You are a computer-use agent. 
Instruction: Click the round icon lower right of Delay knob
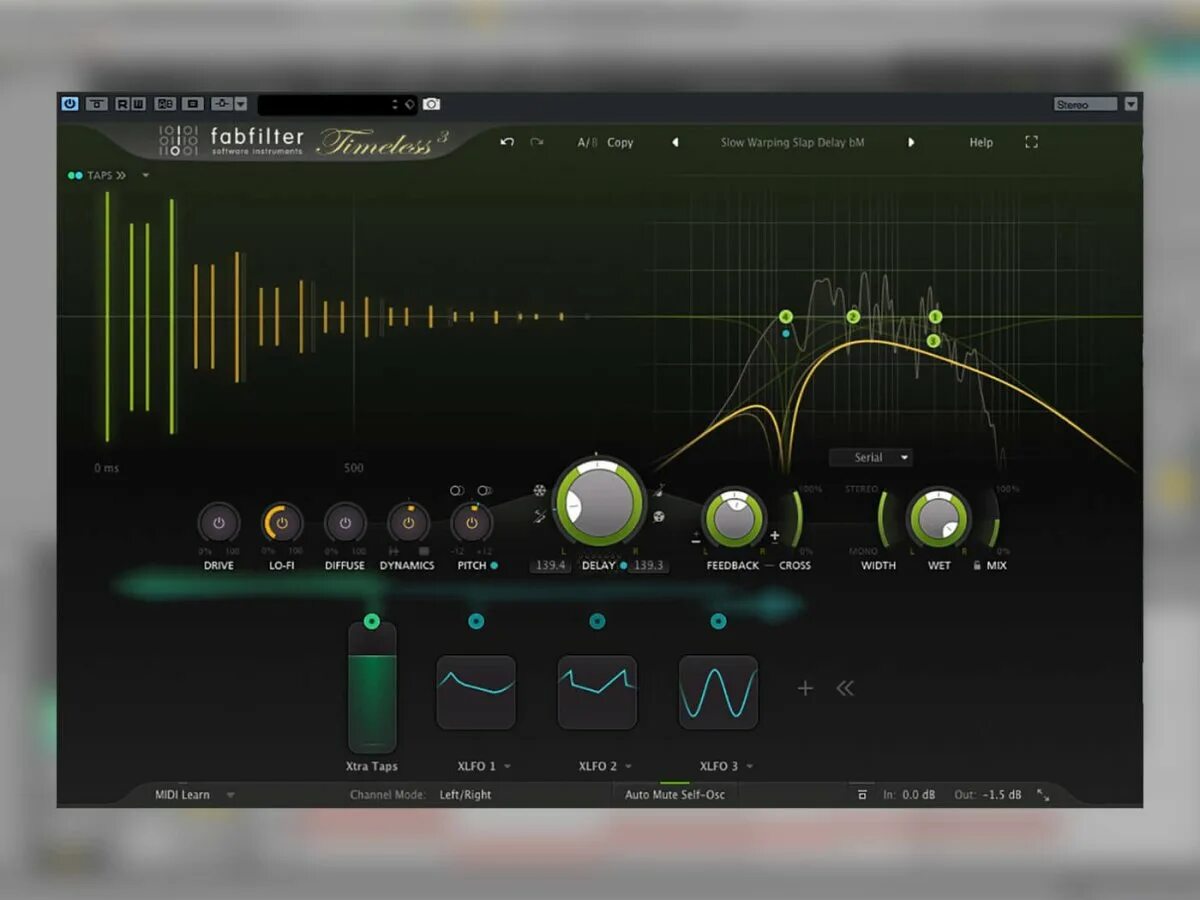pos(660,517)
